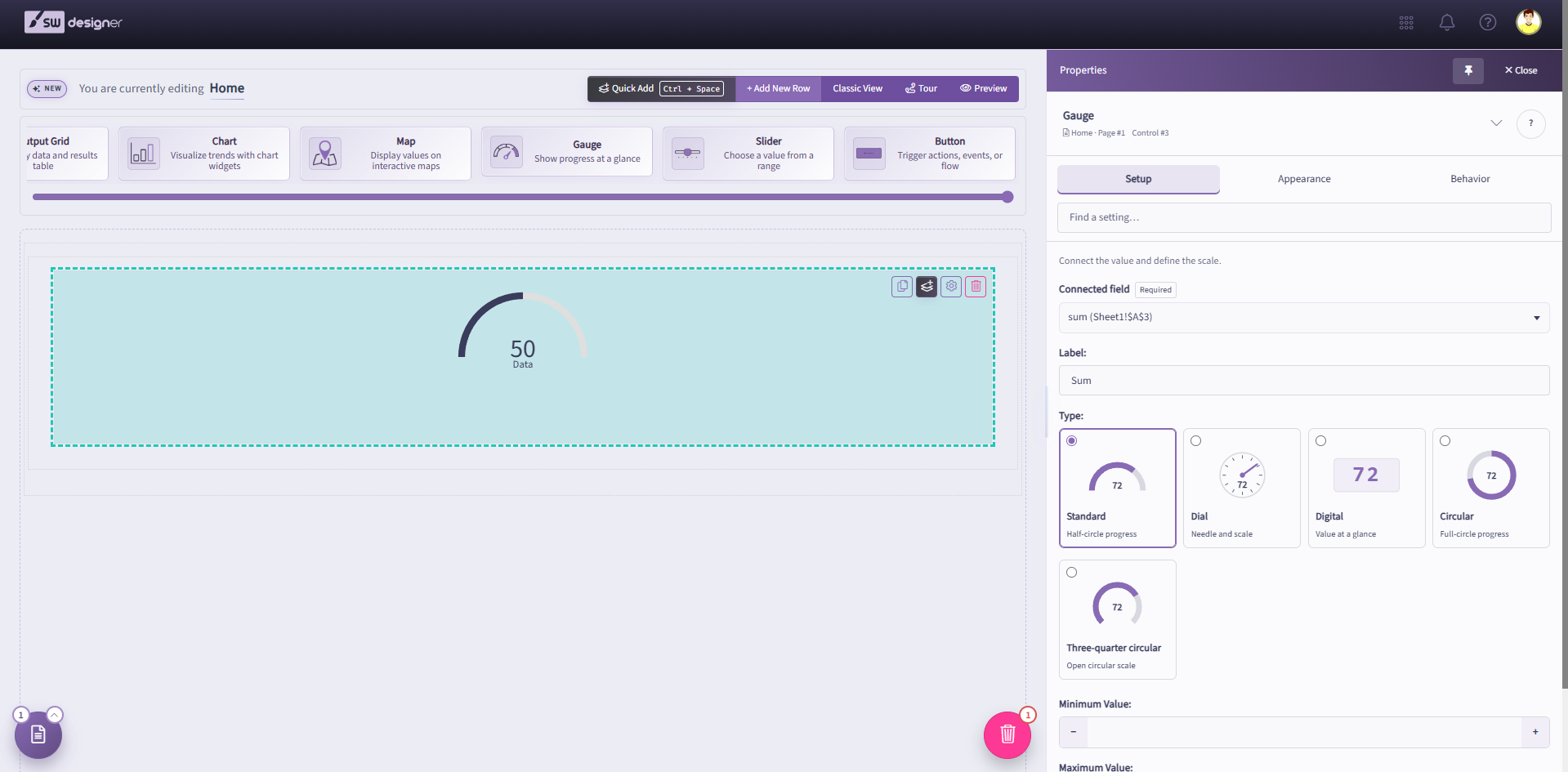Viewport: 1568px width, 772px height.
Task: Add a Slider widget from the strip
Action: click(x=748, y=154)
